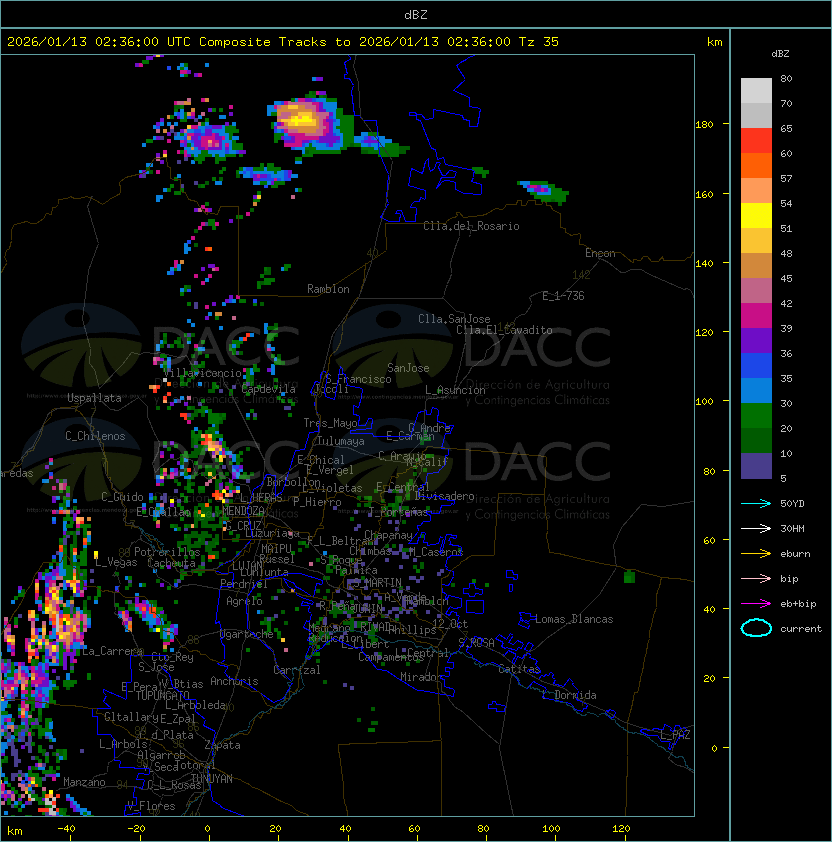The image size is (832, 842).
Task: Click the '-40' tick on horizontal km axis
Action: [66, 829]
